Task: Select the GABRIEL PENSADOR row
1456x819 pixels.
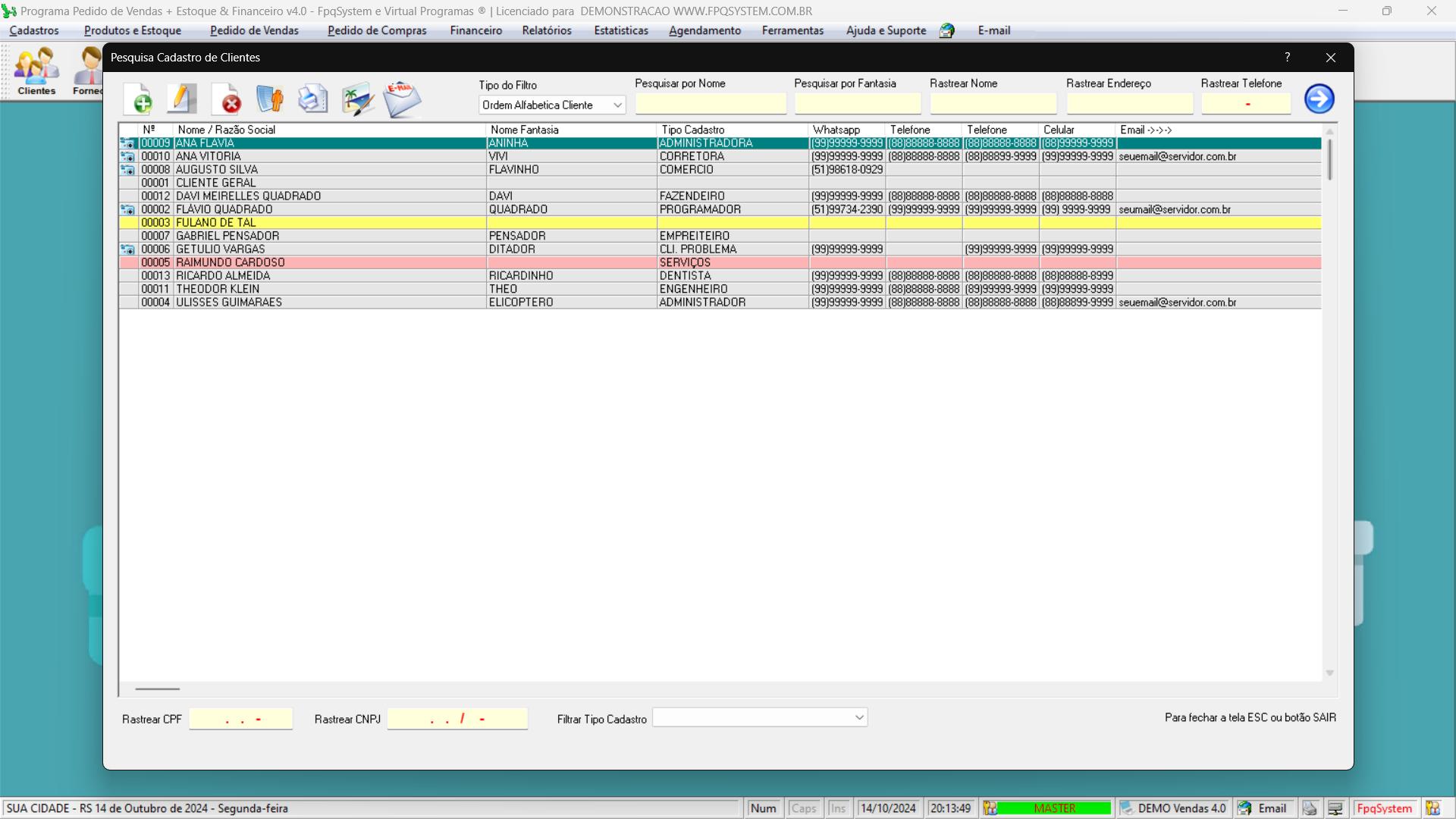Action: click(720, 237)
